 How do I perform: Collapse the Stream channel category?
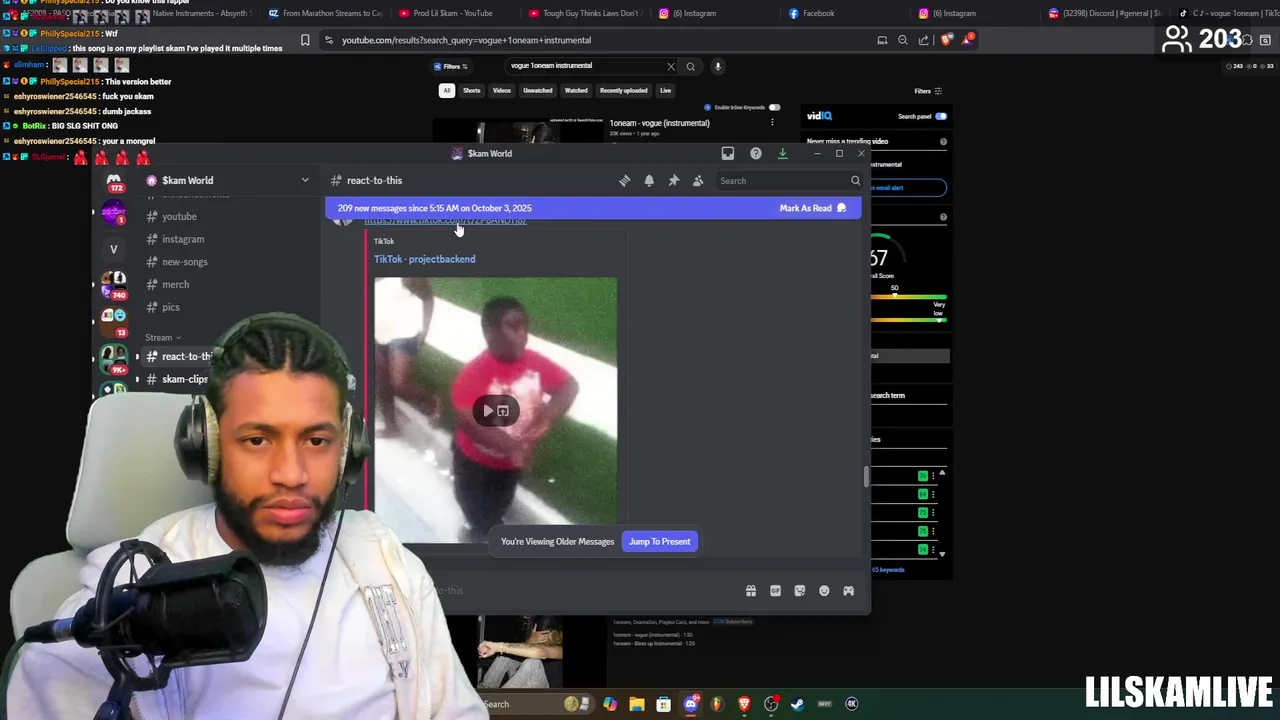[x=163, y=338]
